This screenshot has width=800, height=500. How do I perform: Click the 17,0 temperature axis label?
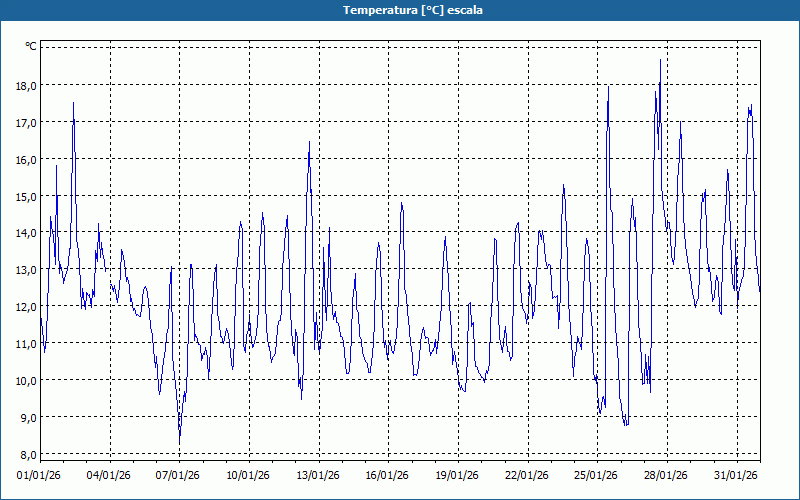(27, 122)
